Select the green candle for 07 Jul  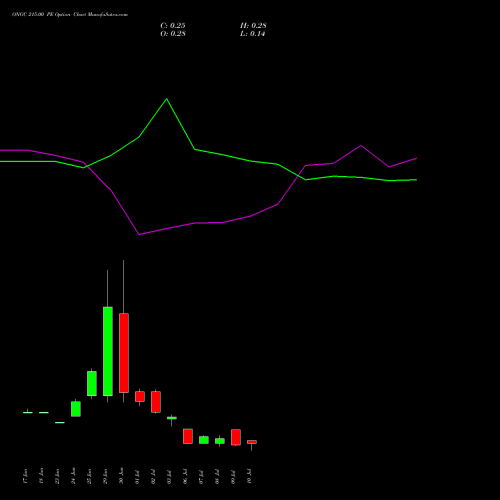204,440
